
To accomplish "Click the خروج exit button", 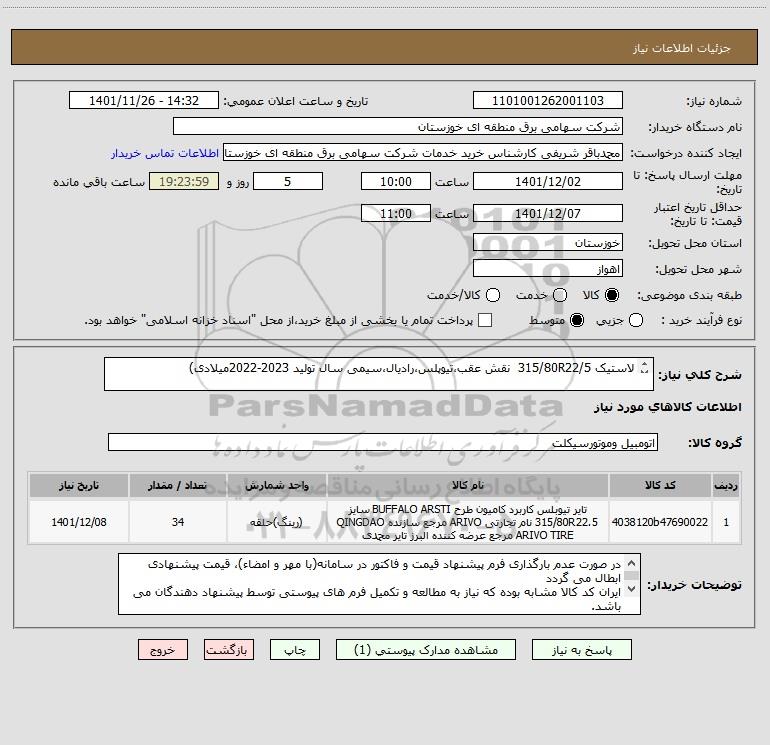I will pos(163,650).
